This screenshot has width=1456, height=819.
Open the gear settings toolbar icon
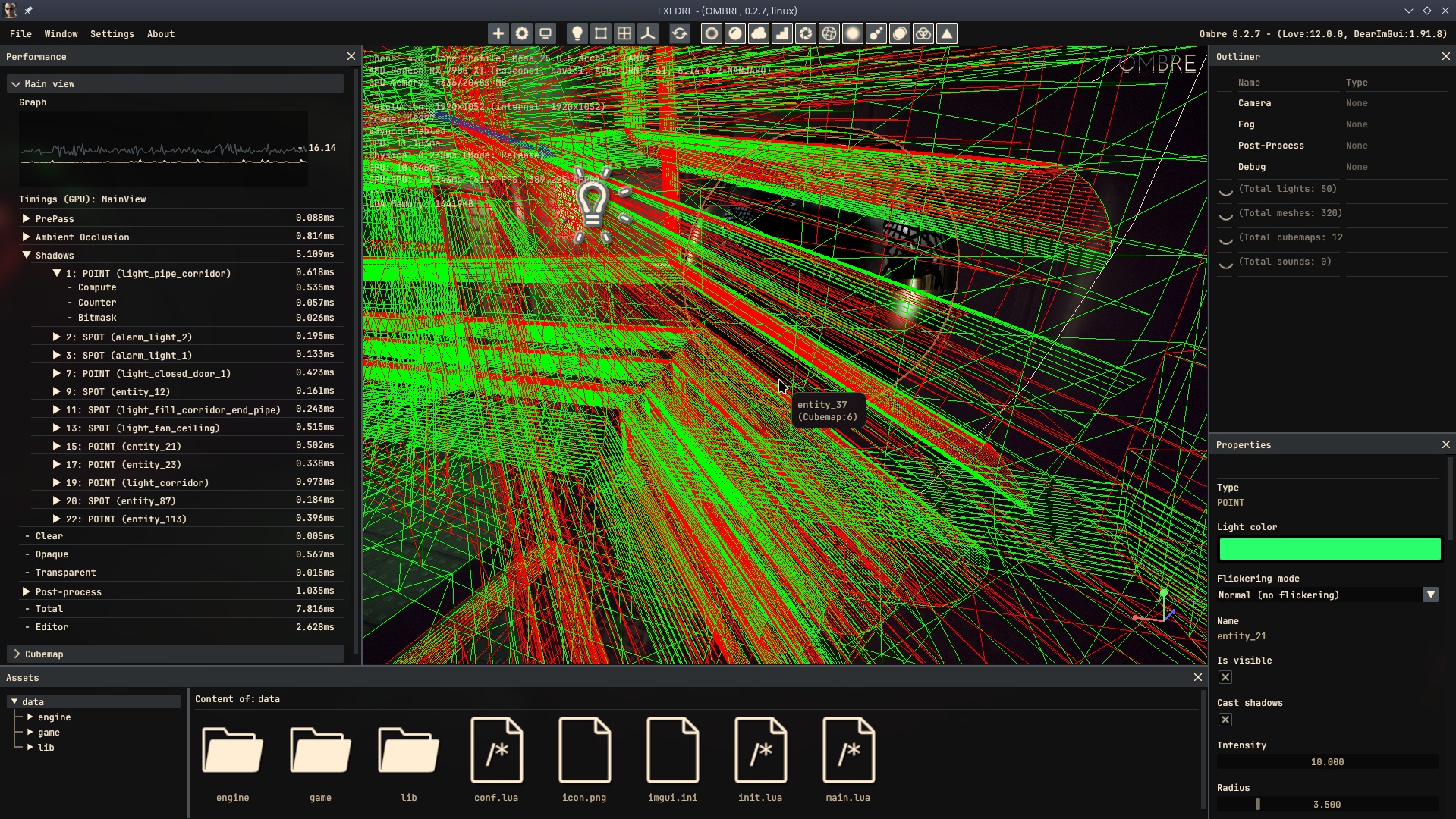(522, 33)
